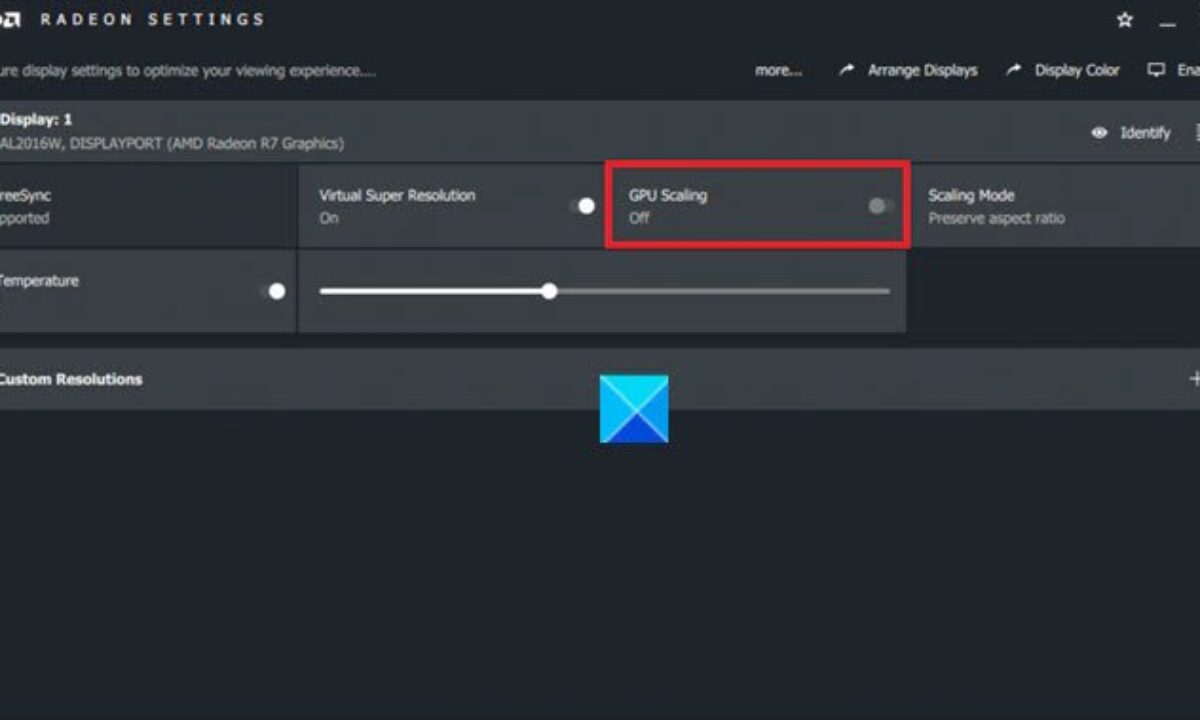Minimize the Radeon Settings window
The height and width of the screenshot is (720, 1200).
1167,22
